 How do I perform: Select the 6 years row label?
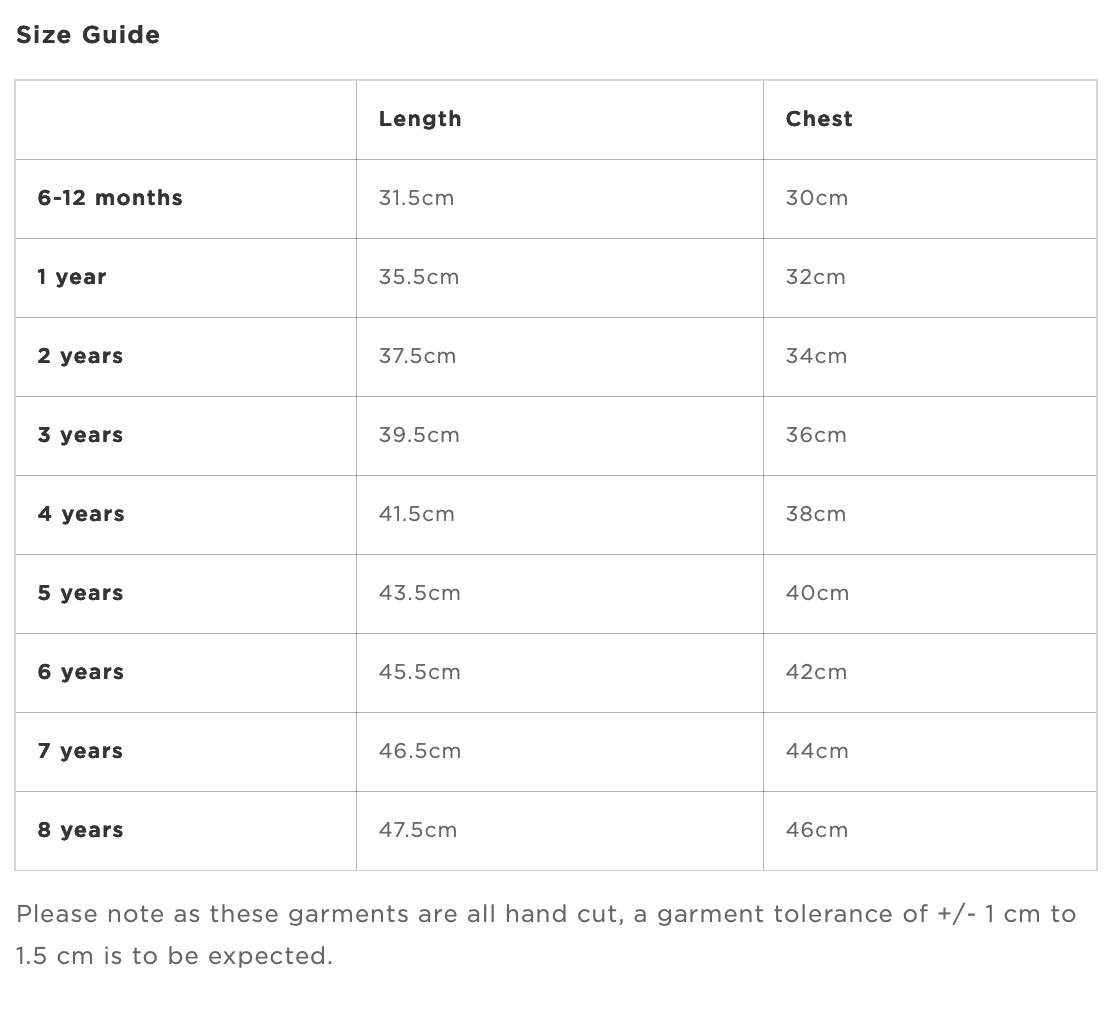[81, 672]
